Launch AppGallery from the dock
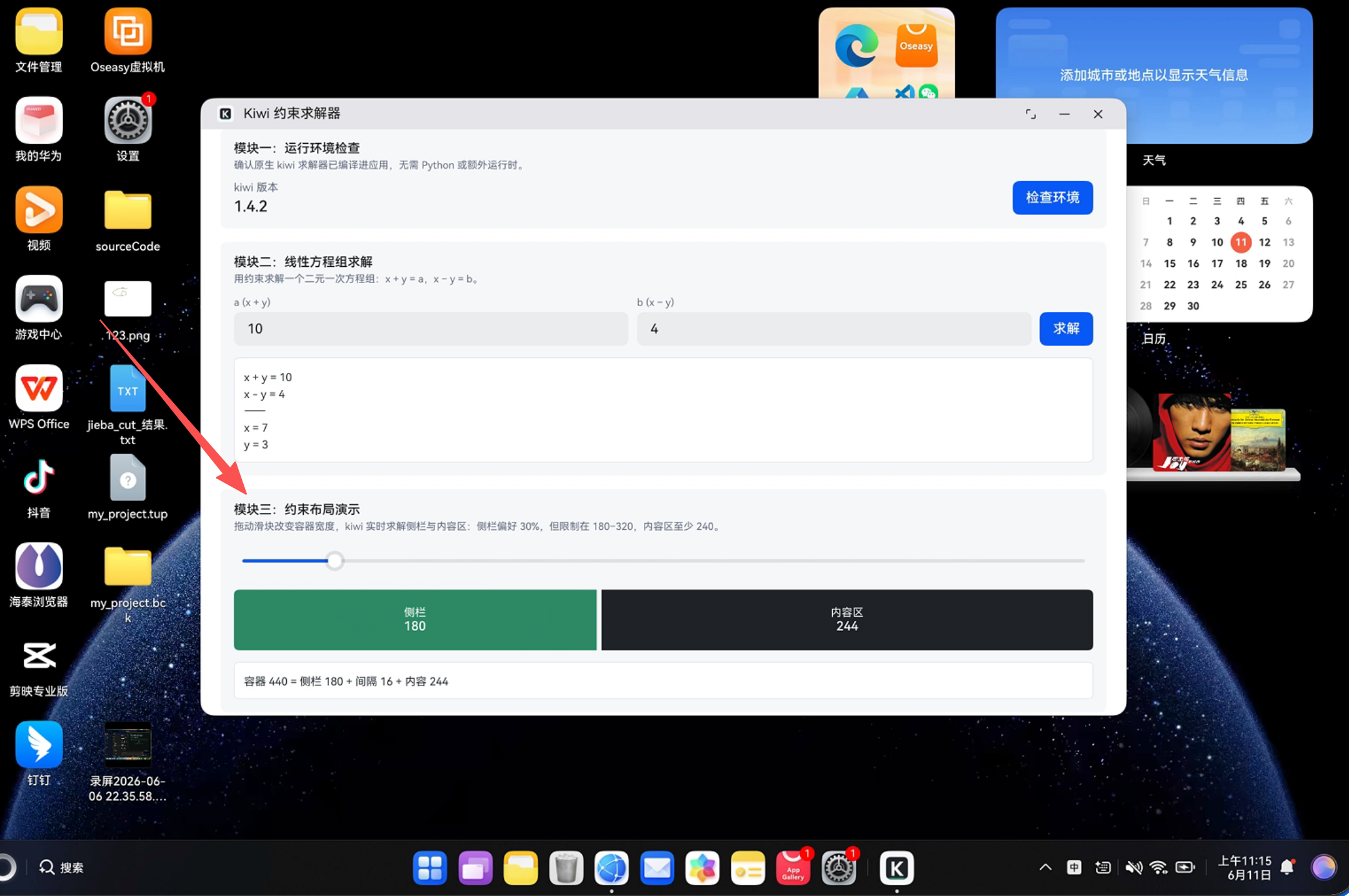 (793, 868)
